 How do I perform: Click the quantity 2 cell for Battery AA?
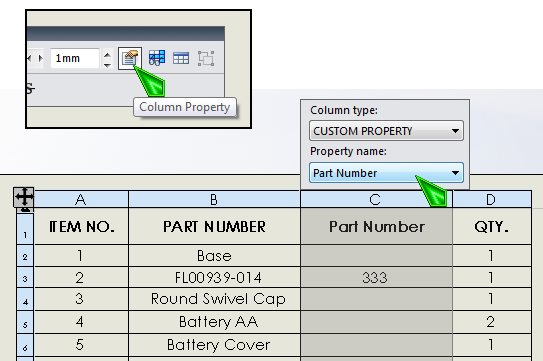pos(492,322)
